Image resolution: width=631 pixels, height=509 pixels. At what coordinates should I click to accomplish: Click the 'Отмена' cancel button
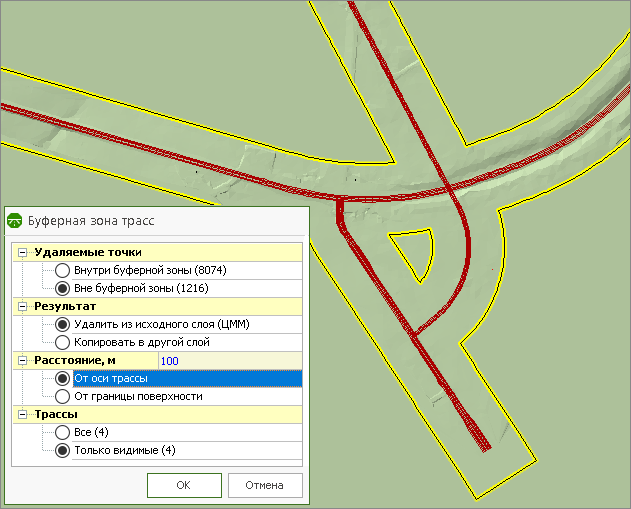[265, 485]
